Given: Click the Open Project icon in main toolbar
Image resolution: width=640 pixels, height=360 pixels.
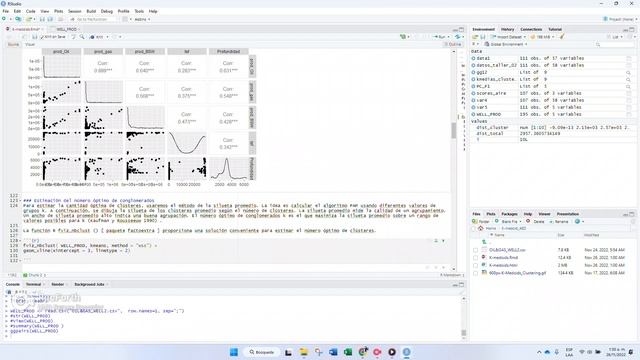Looking at the screenshot, I should pyautogui.click(x=29, y=19).
